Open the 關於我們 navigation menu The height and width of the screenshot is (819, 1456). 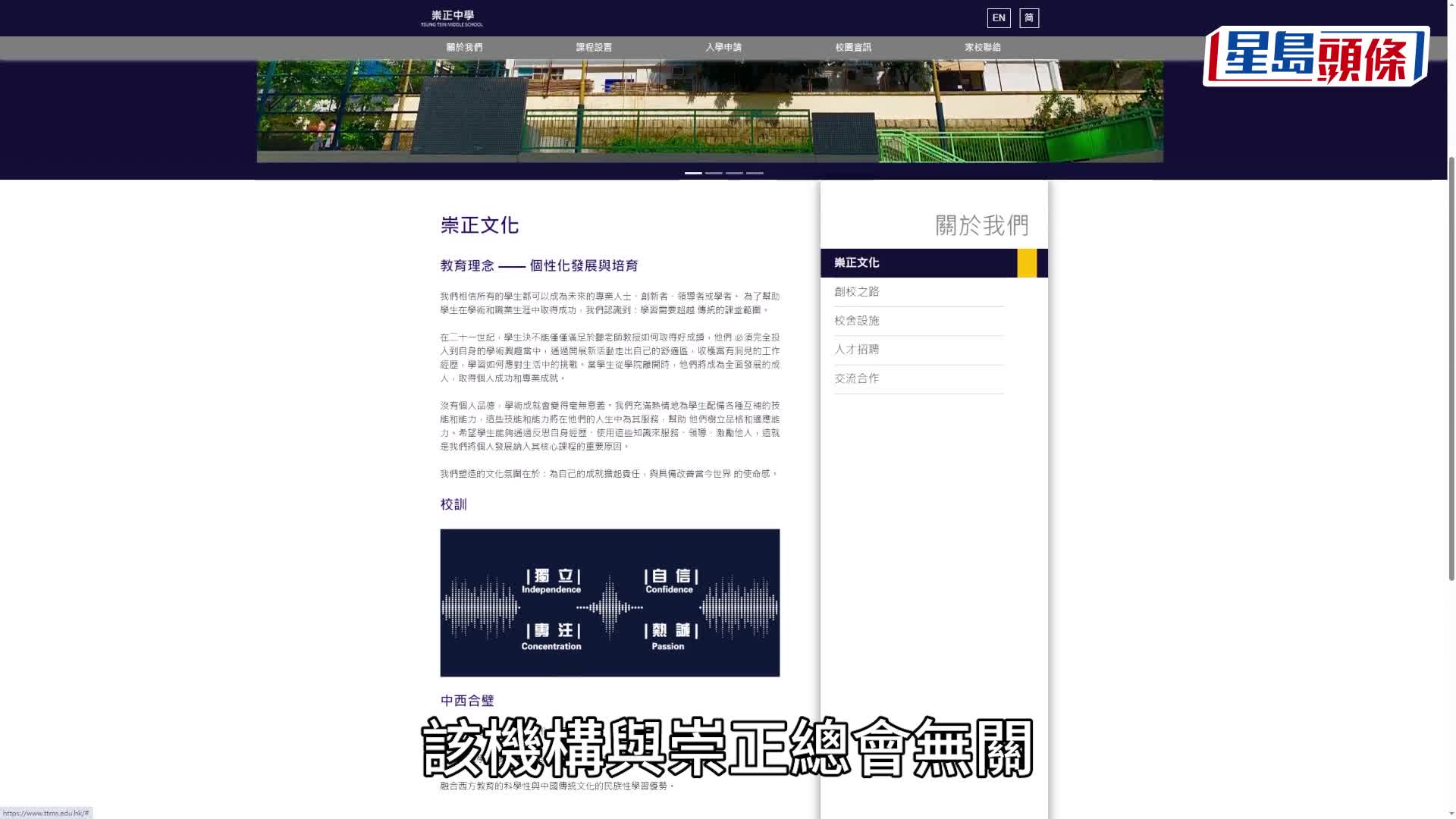(x=464, y=47)
